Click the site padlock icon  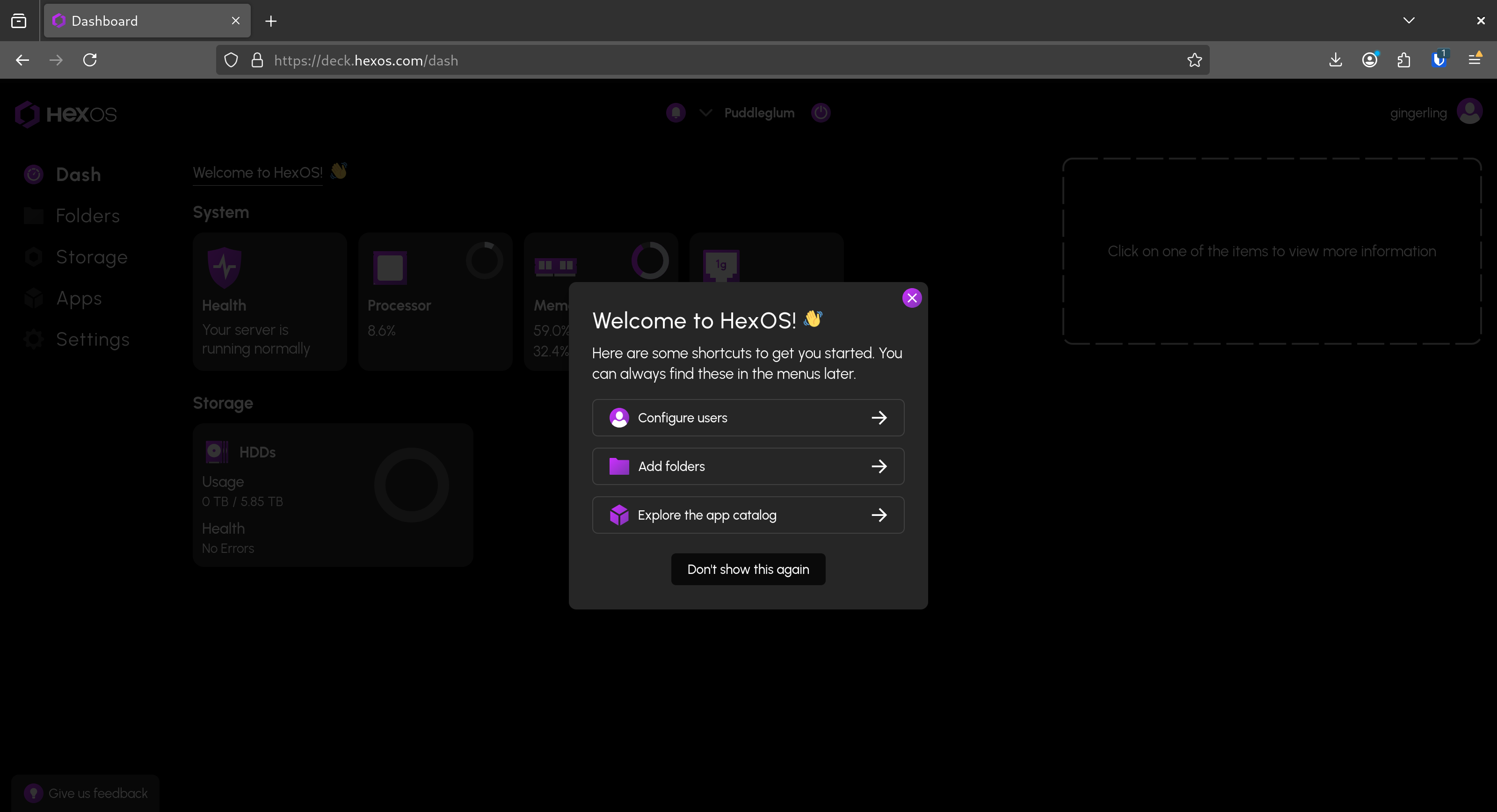click(257, 60)
